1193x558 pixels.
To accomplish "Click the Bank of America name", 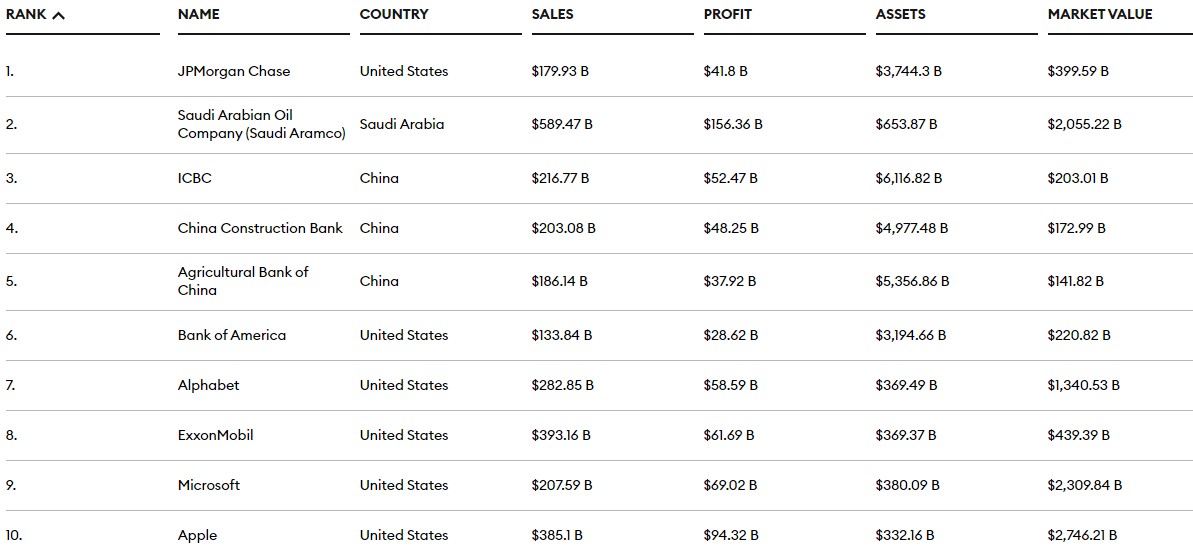I will coord(232,336).
